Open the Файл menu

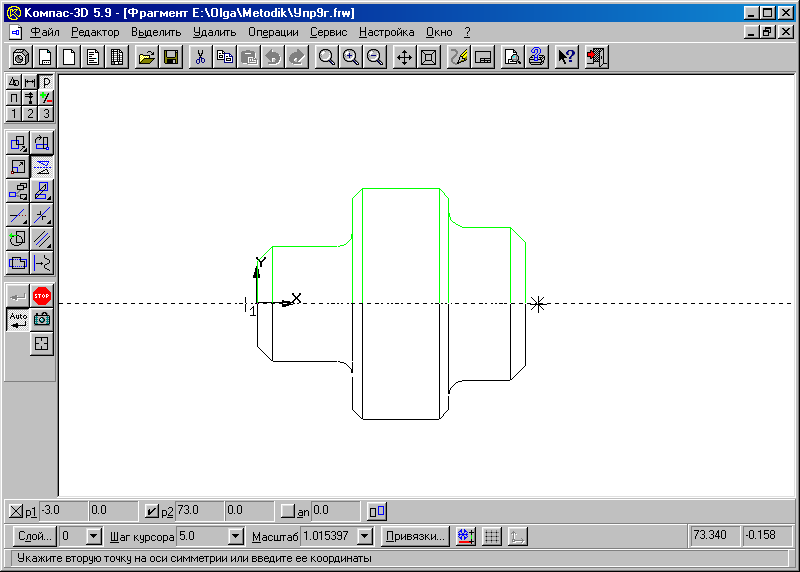click(x=45, y=32)
